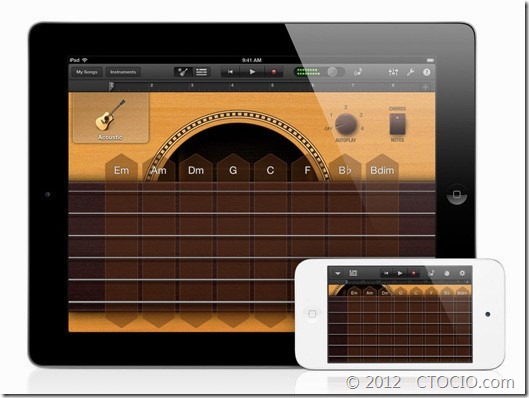The width and height of the screenshot is (529, 398).
Task: Play the song on iPod
Action: pos(400,273)
